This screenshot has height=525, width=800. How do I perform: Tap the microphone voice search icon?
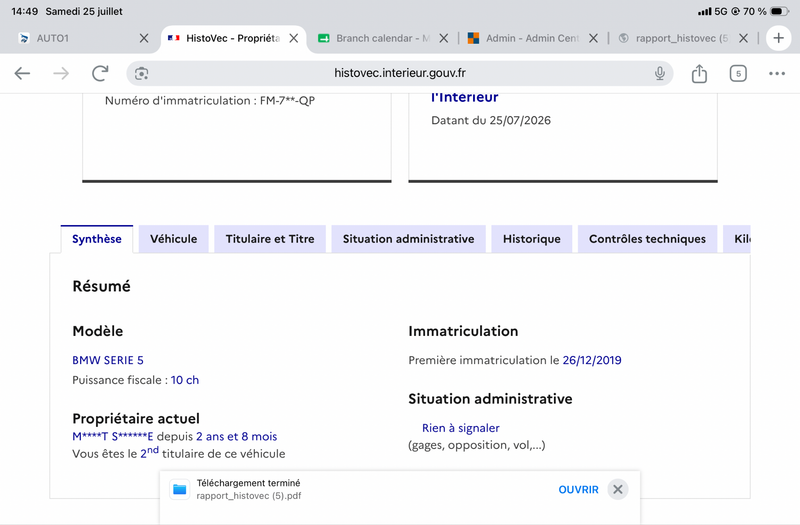[660, 73]
